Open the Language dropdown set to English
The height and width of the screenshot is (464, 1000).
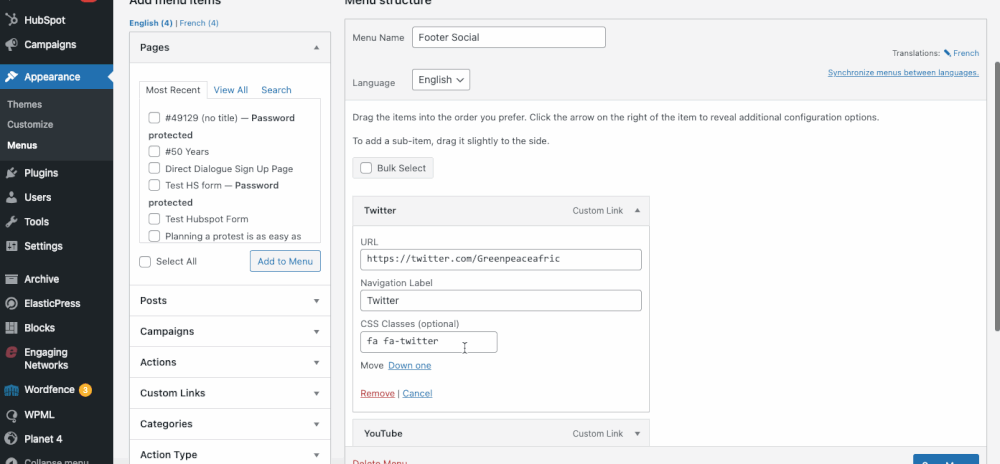441,80
